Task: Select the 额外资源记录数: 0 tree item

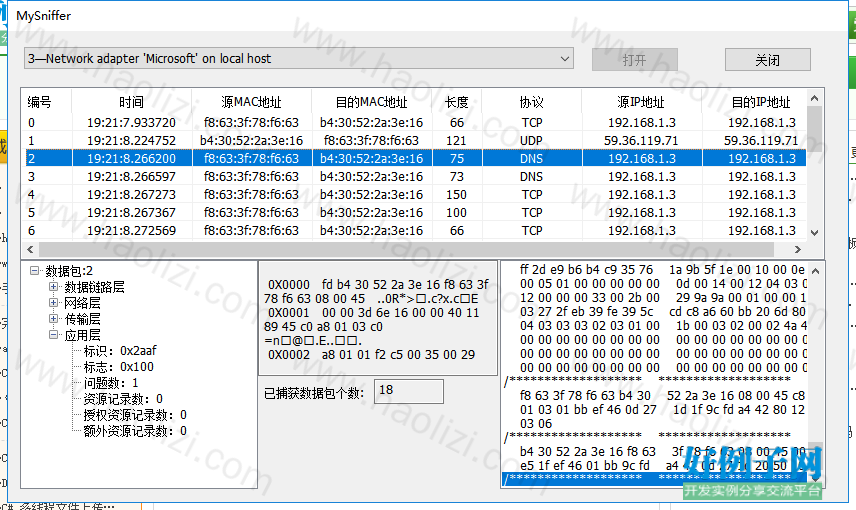Action: 135,431
